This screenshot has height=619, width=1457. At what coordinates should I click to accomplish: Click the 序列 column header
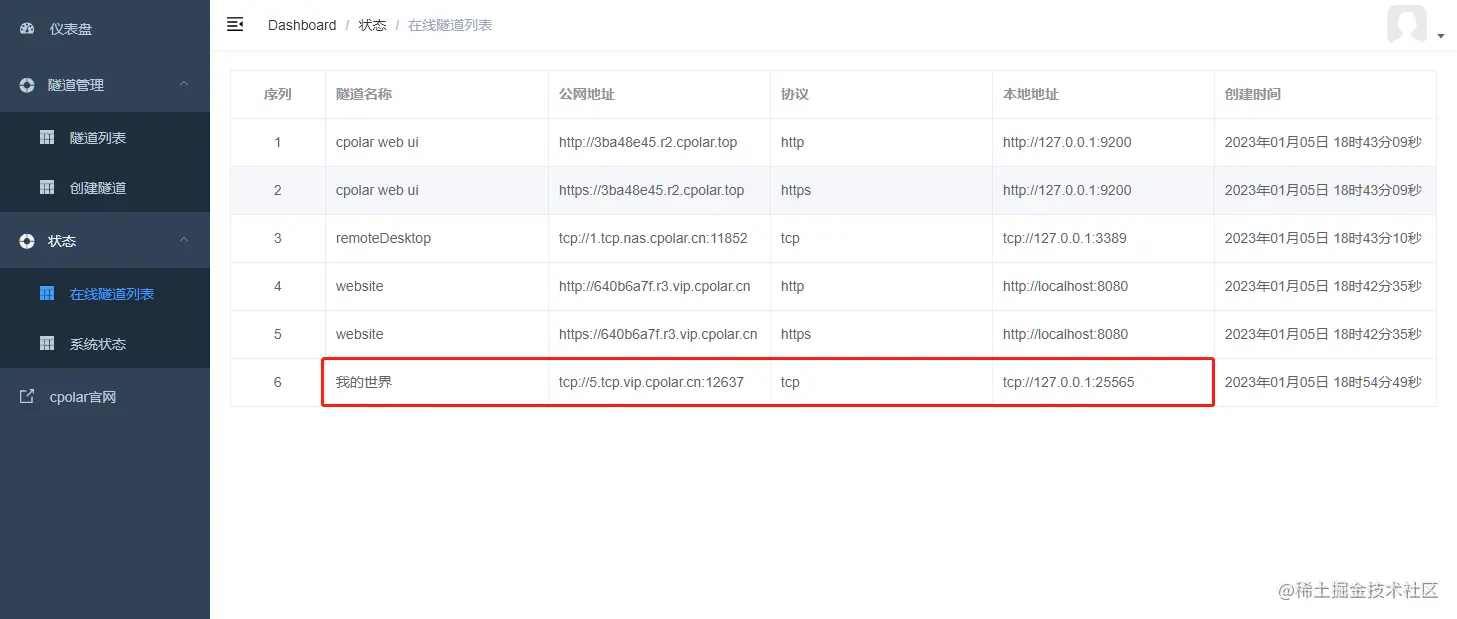click(x=278, y=94)
